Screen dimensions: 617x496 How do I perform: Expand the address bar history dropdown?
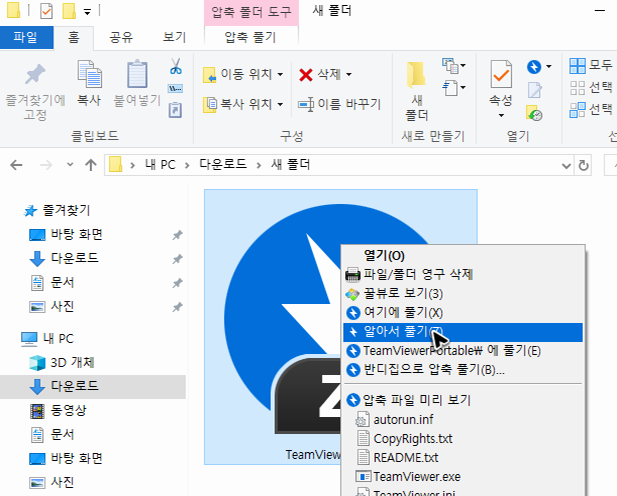coord(566,166)
